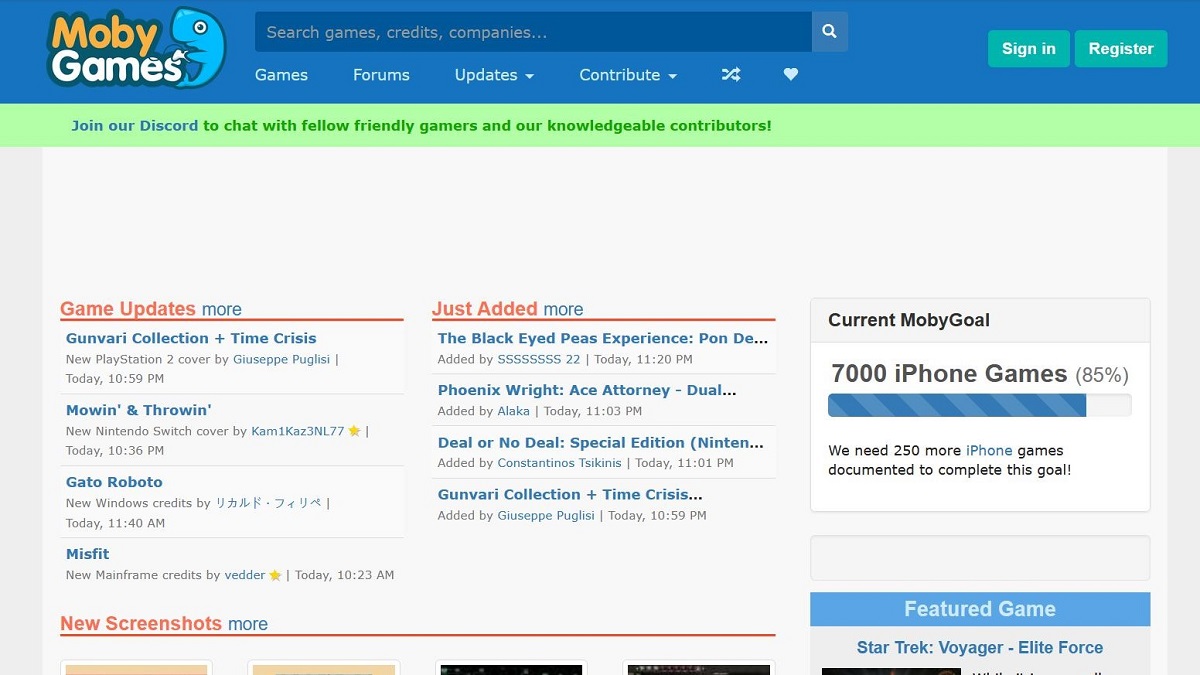Click the iPhone Games progress bar

click(x=979, y=405)
